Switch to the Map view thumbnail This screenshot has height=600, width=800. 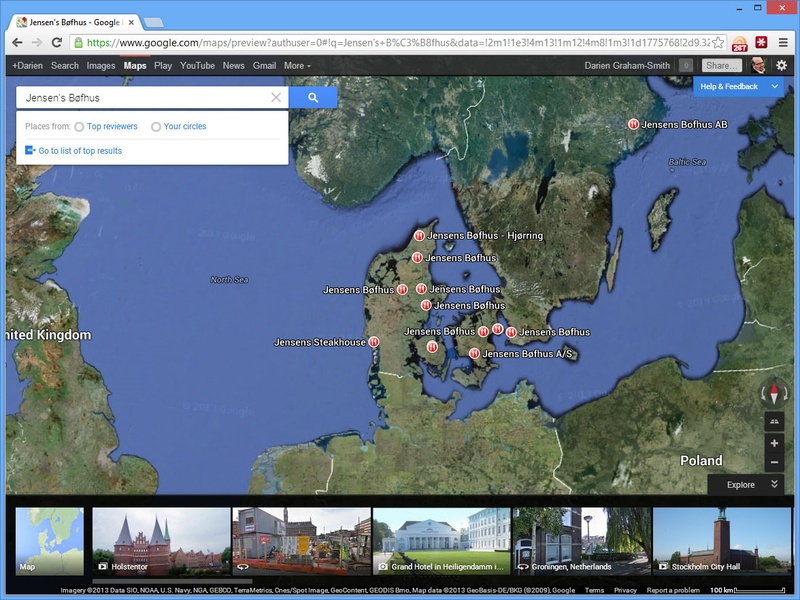[x=49, y=541]
